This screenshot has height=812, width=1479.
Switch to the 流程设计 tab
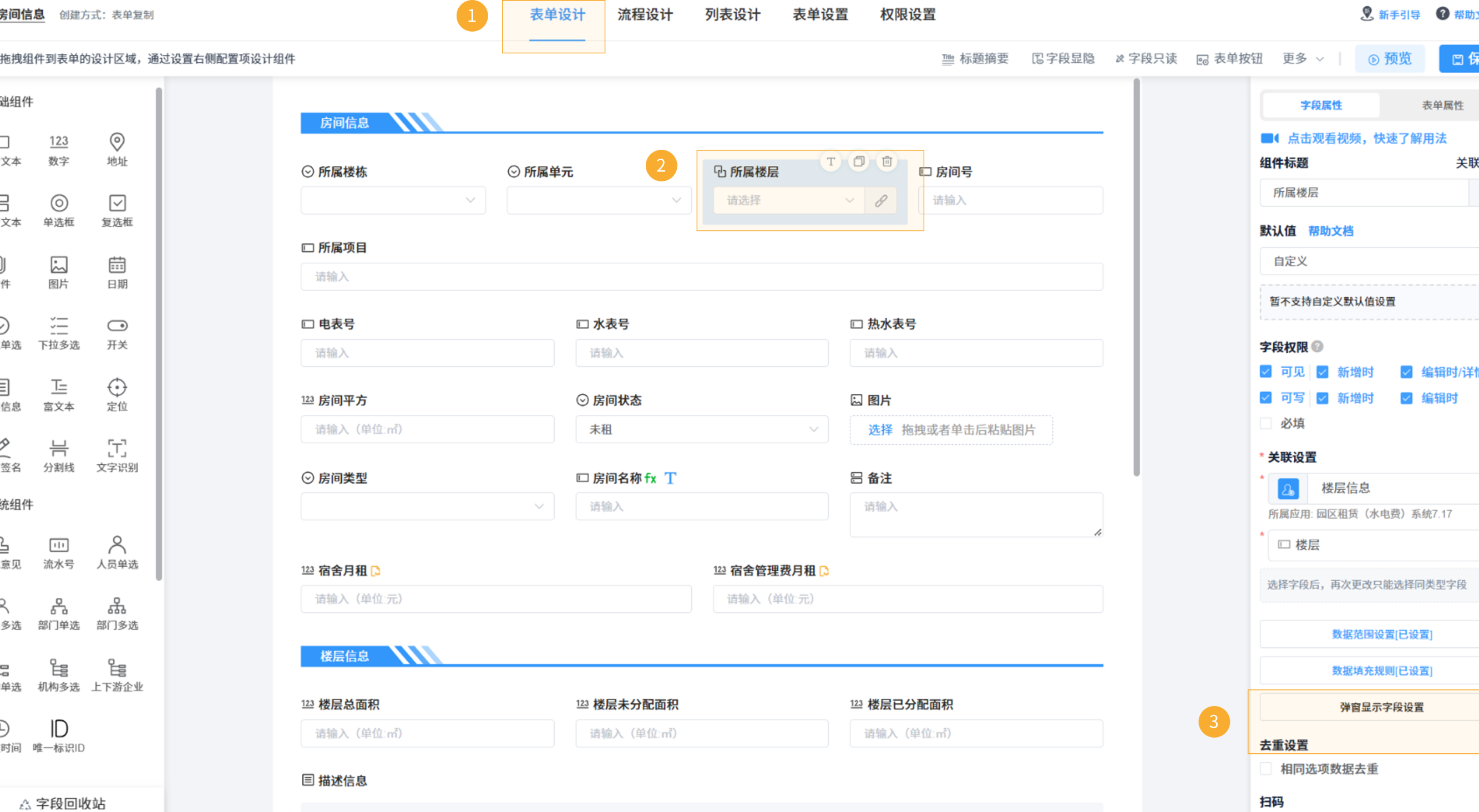pyautogui.click(x=645, y=15)
